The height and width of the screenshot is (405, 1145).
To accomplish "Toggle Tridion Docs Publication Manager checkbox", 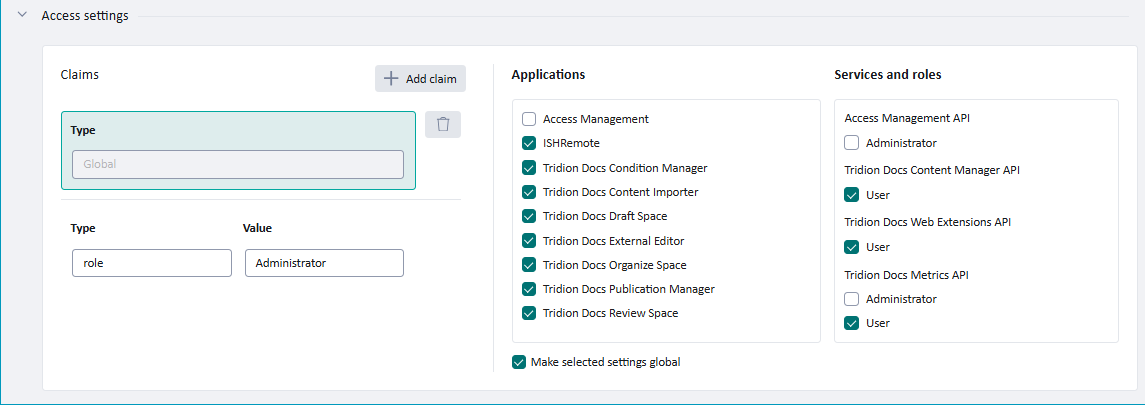I will point(529,289).
